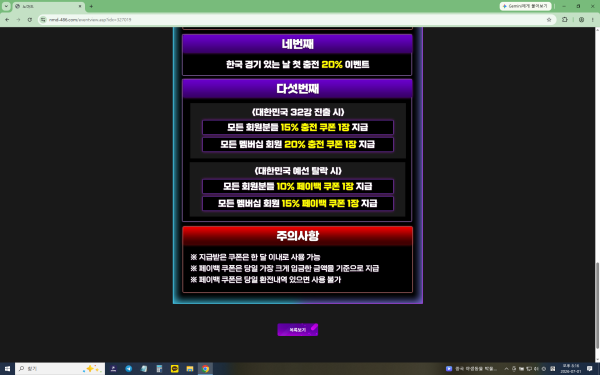Click the Gemini button in title bar
600x375 pixels.
tap(525, 6)
